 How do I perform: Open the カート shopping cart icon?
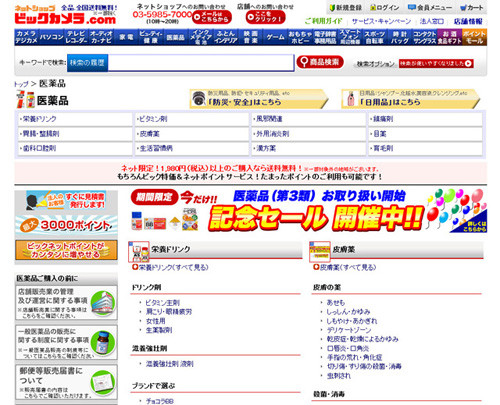click(x=463, y=7)
